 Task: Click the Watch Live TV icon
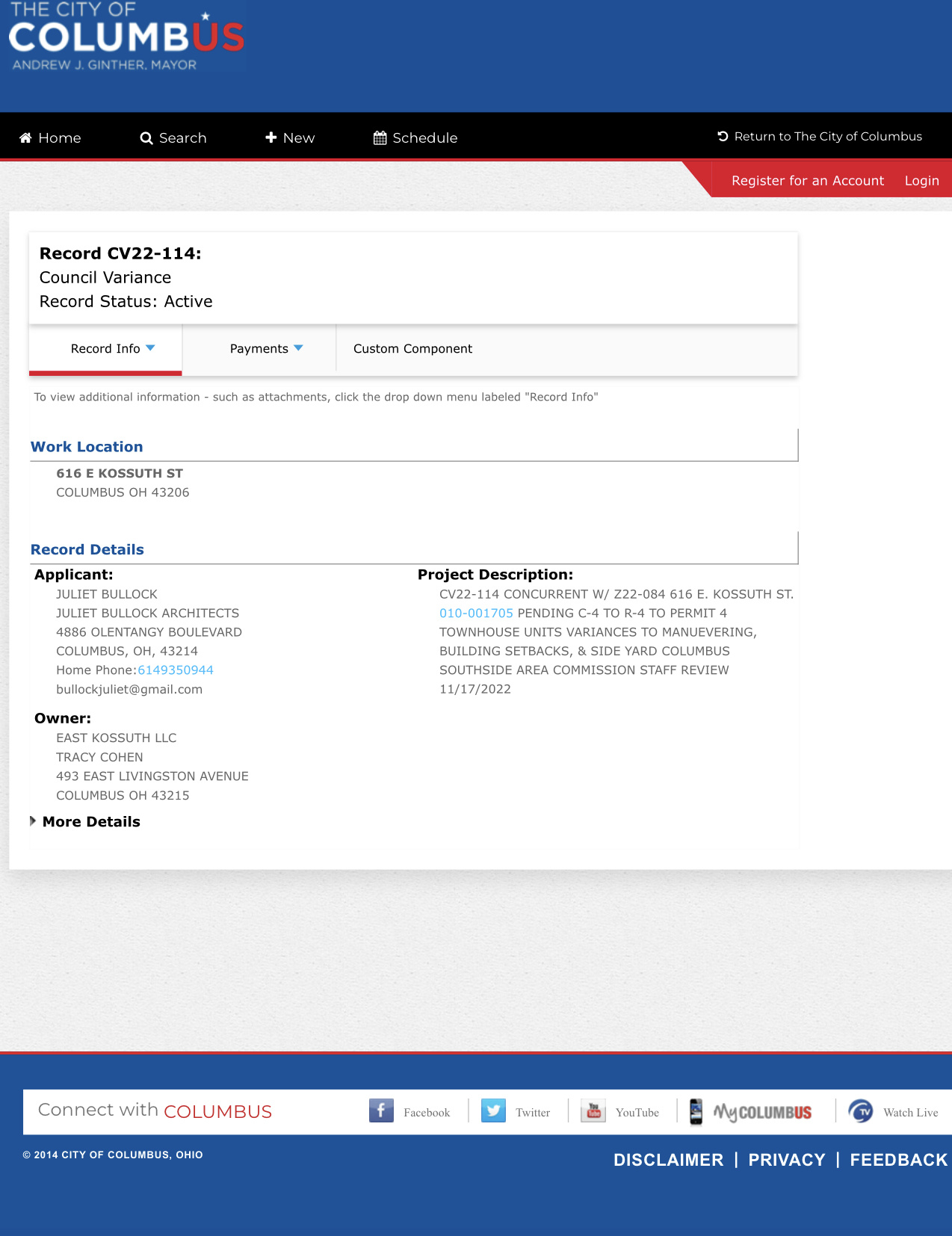[861, 1111]
